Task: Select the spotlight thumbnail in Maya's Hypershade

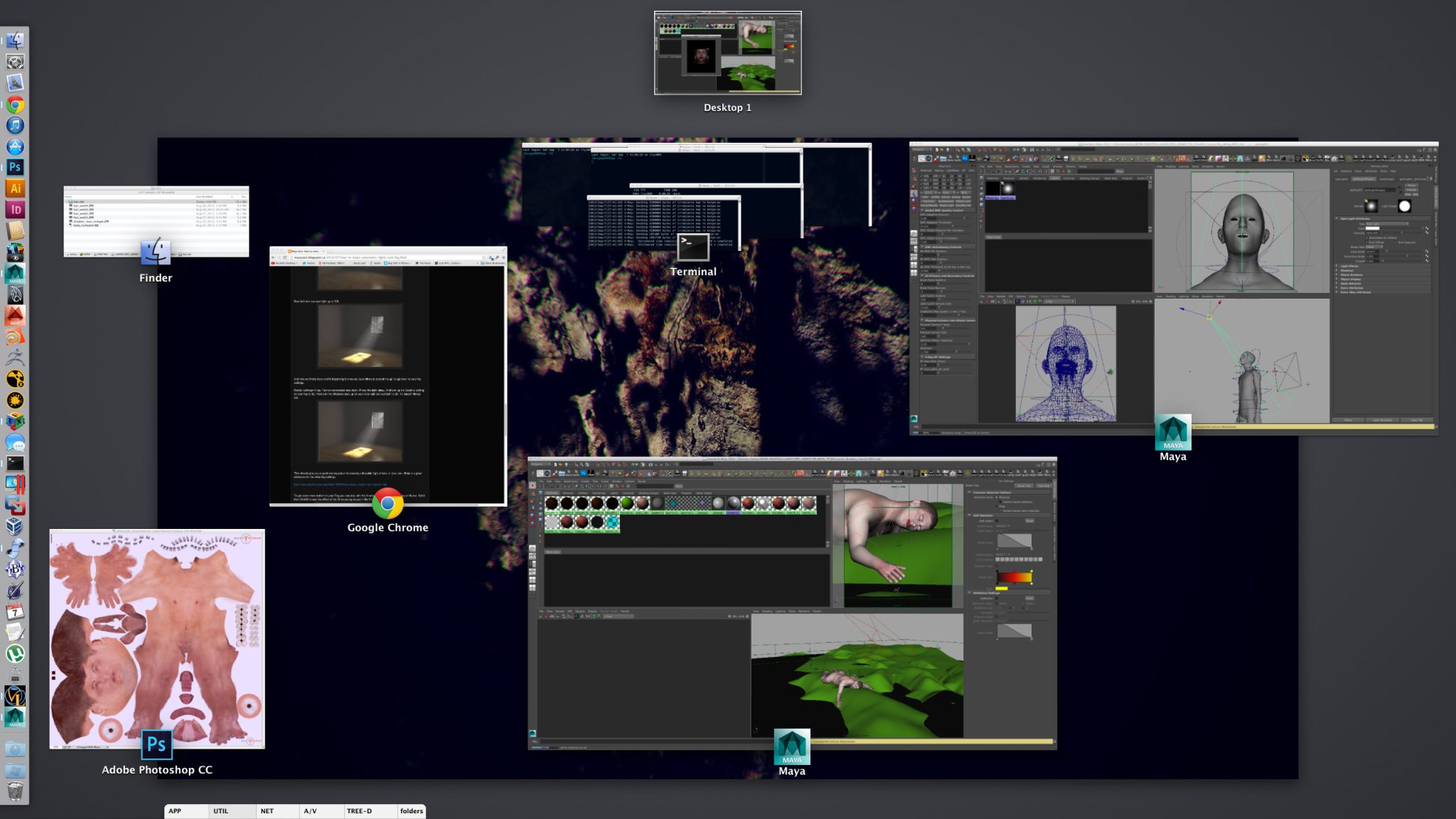Action: (1007, 189)
